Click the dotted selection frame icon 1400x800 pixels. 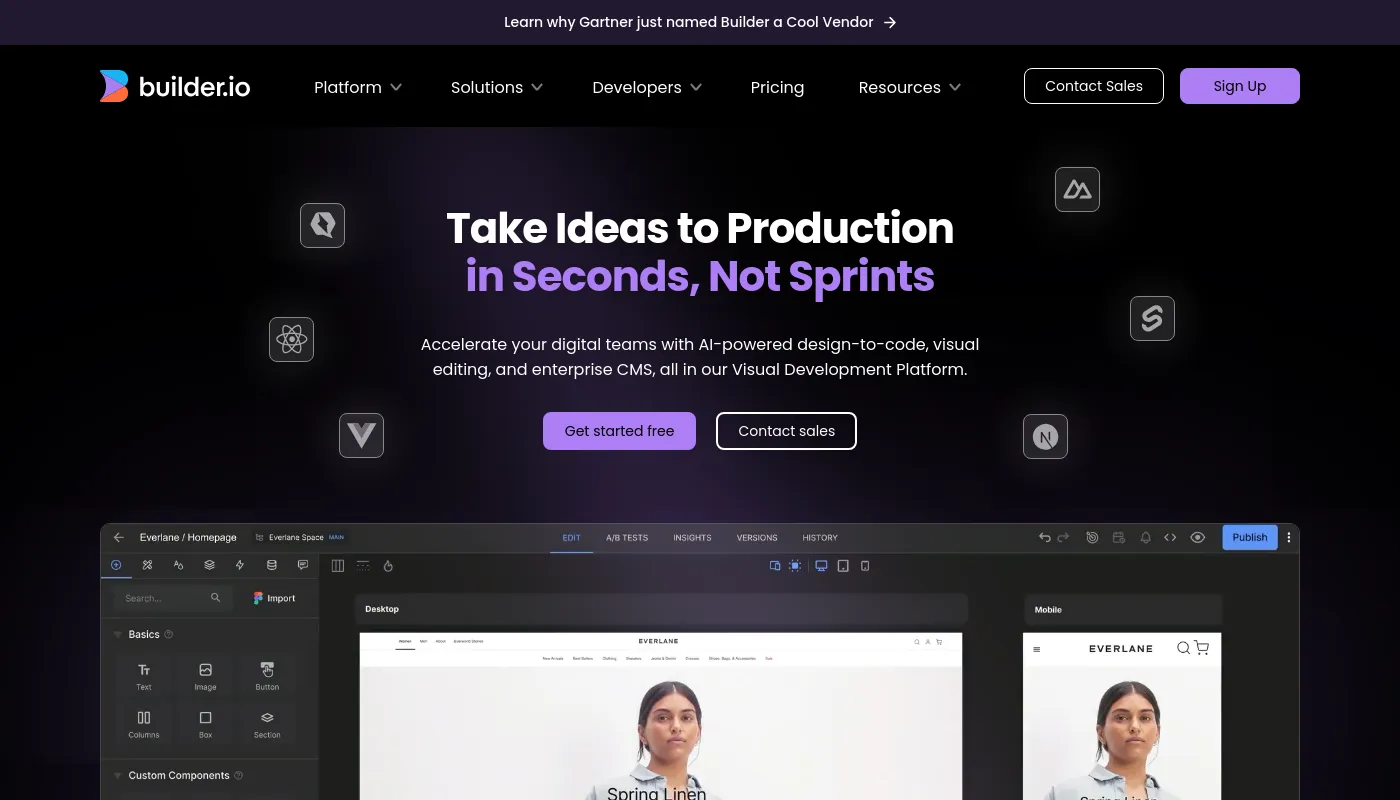[795, 566]
